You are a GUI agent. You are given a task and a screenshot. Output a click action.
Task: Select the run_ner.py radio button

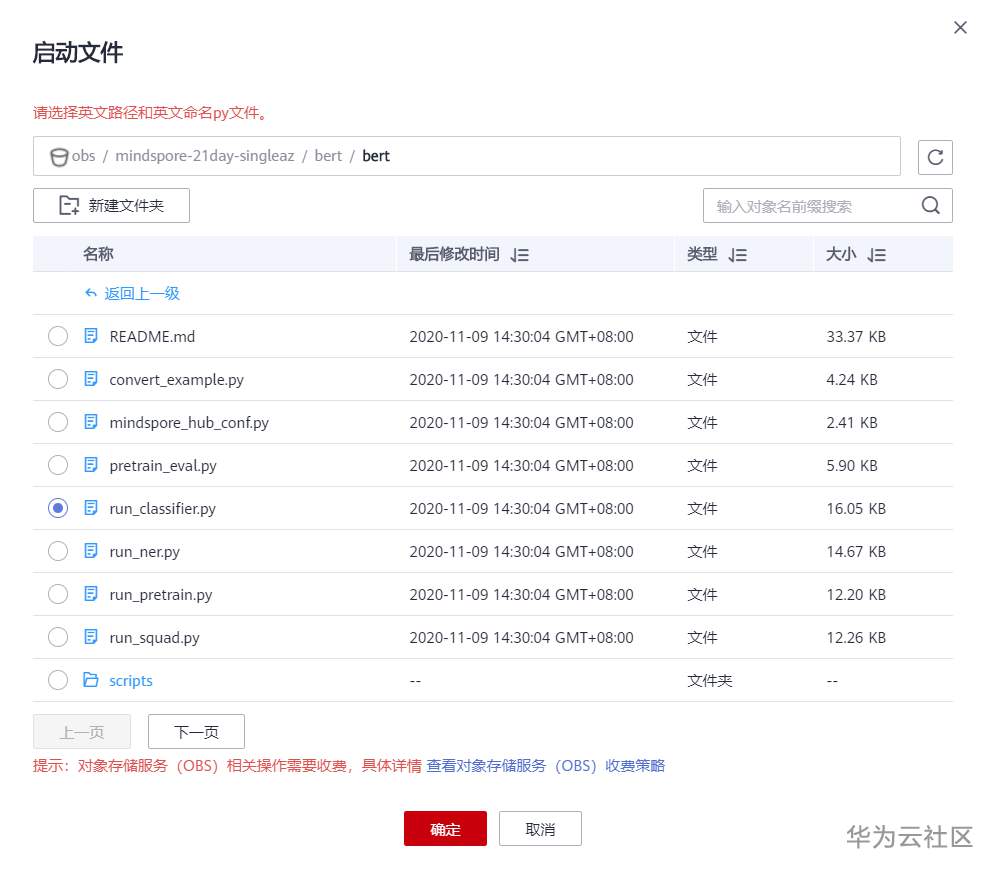click(x=58, y=551)
